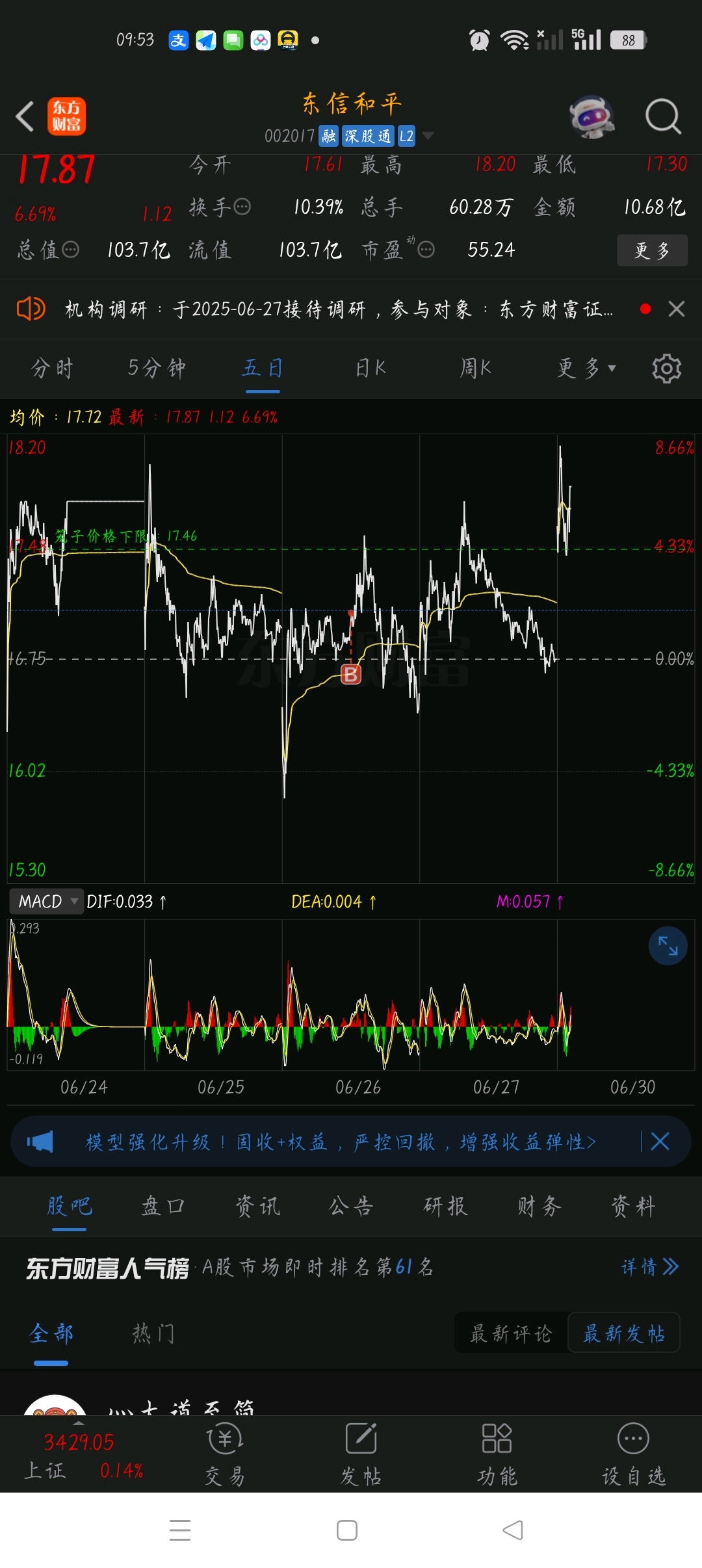Tap Android back triangle button
The width and height of the screenshot is (702, 1568).
[x=513, y=1530]
